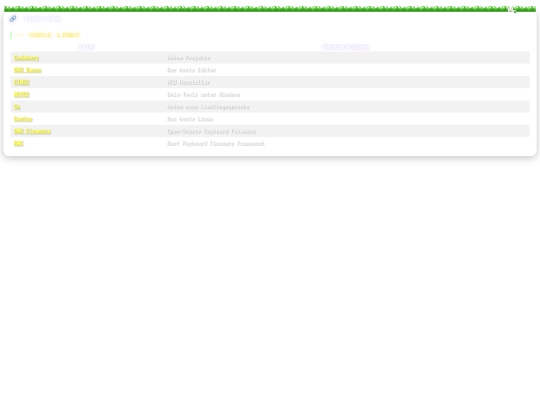The height and width of the screenshot is (405, 540).
Task: Click the "// COOLE LINKS" heading
Action: pyautogui.click(x=48, y=35)
